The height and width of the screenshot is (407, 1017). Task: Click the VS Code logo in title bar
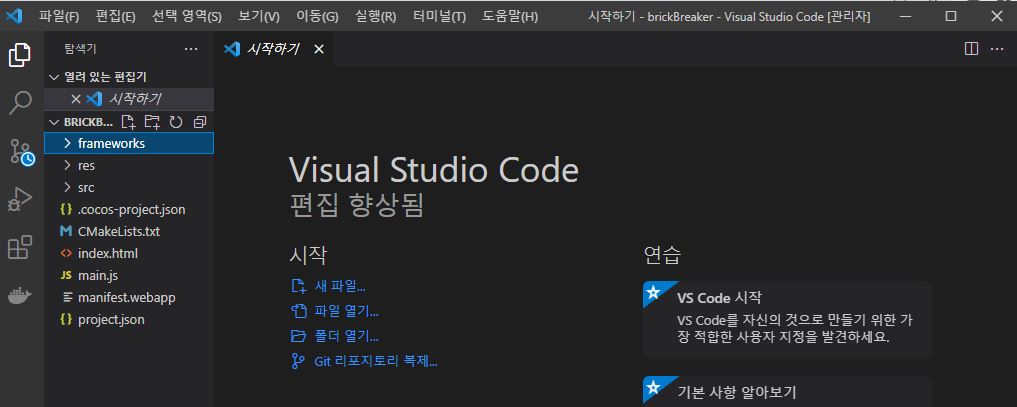tap(14, 16)
